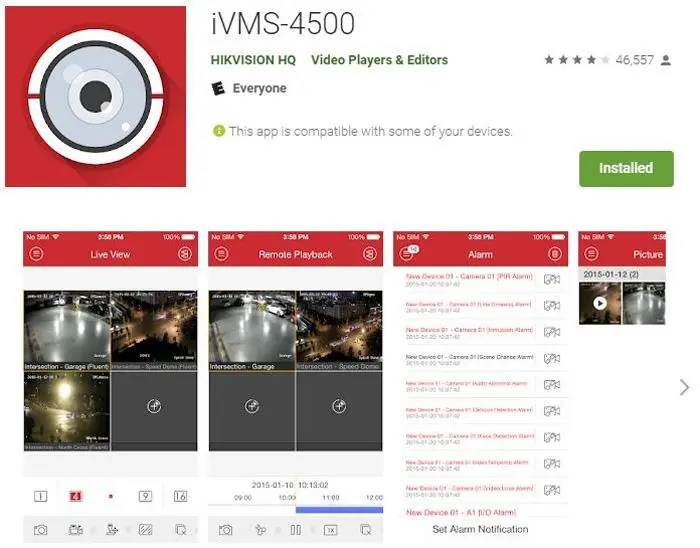
Task: Select the Intersection - Speed Dome live feed
Action: tap(154, 331)
